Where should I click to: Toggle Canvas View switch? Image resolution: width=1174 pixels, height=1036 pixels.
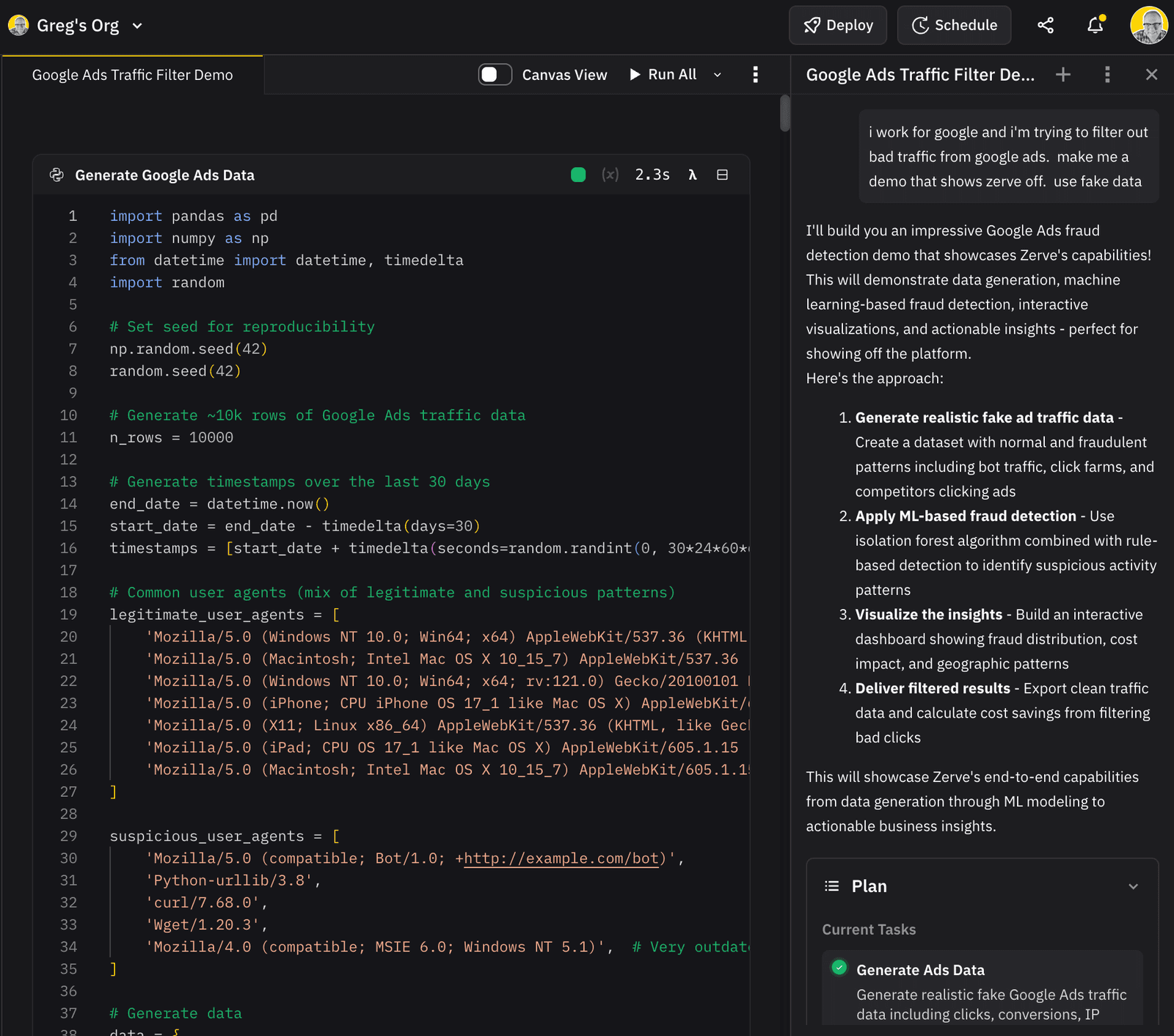coord(495,74)
